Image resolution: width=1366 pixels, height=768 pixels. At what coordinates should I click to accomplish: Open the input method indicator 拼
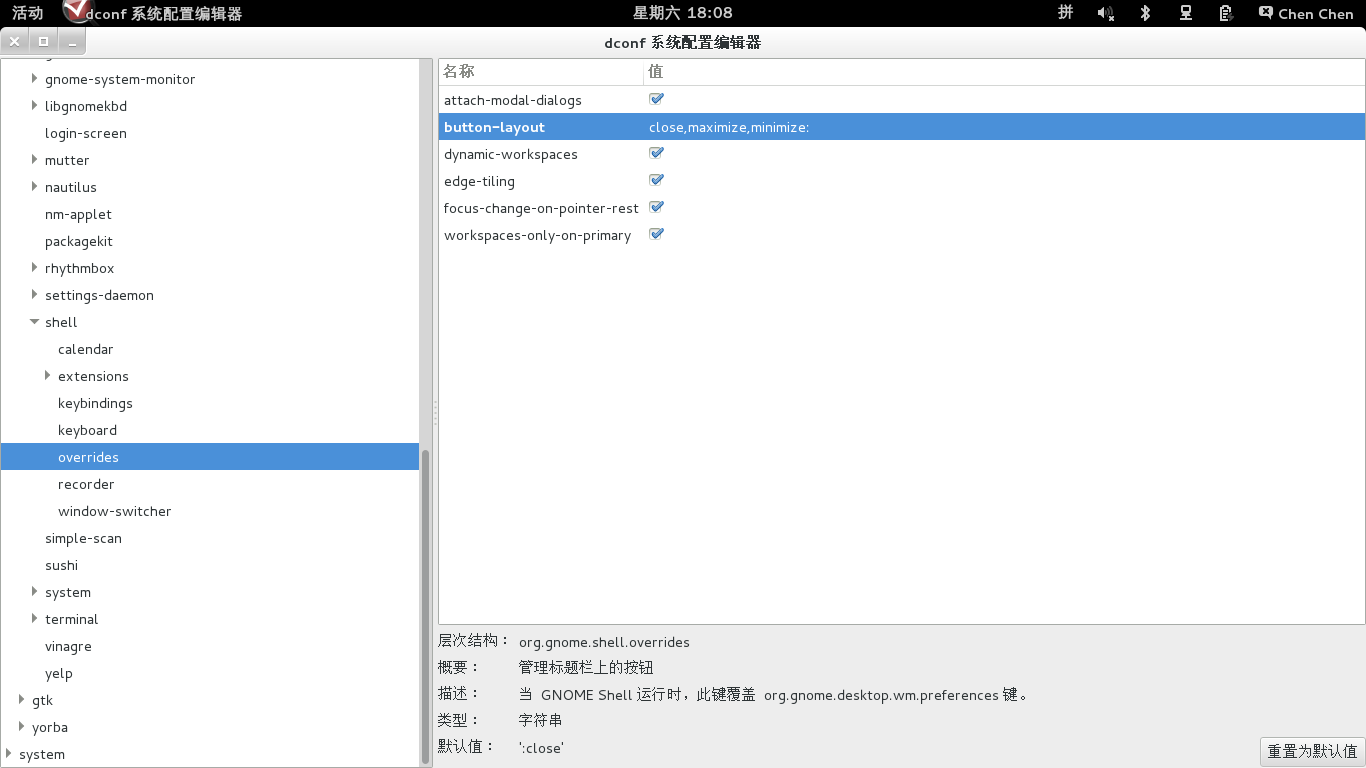1066,13
